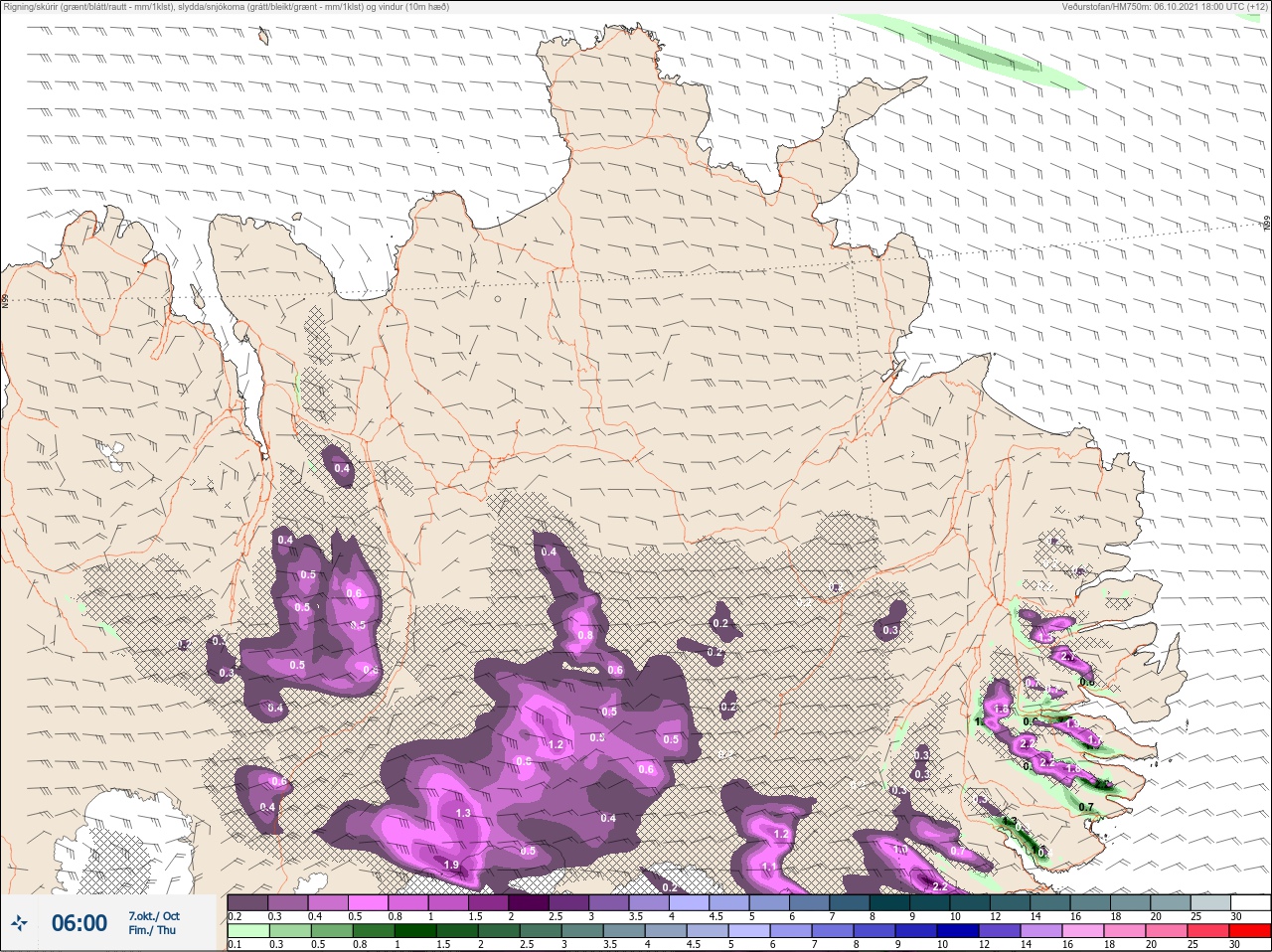The image size is (1272, 952).
Task: Pick upper legend swatch between 20 and 25
Action: click(x=1172, y=902)
